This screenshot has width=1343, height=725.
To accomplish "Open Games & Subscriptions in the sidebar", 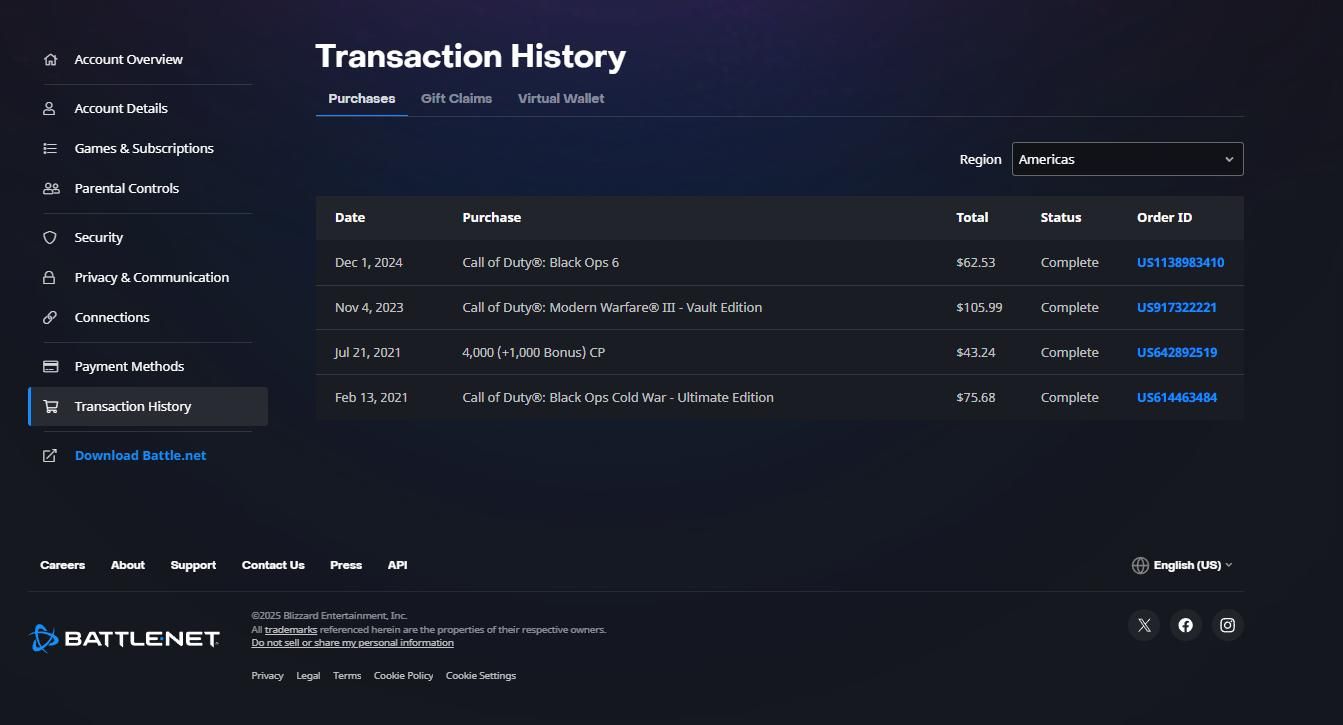I will 144,149.
